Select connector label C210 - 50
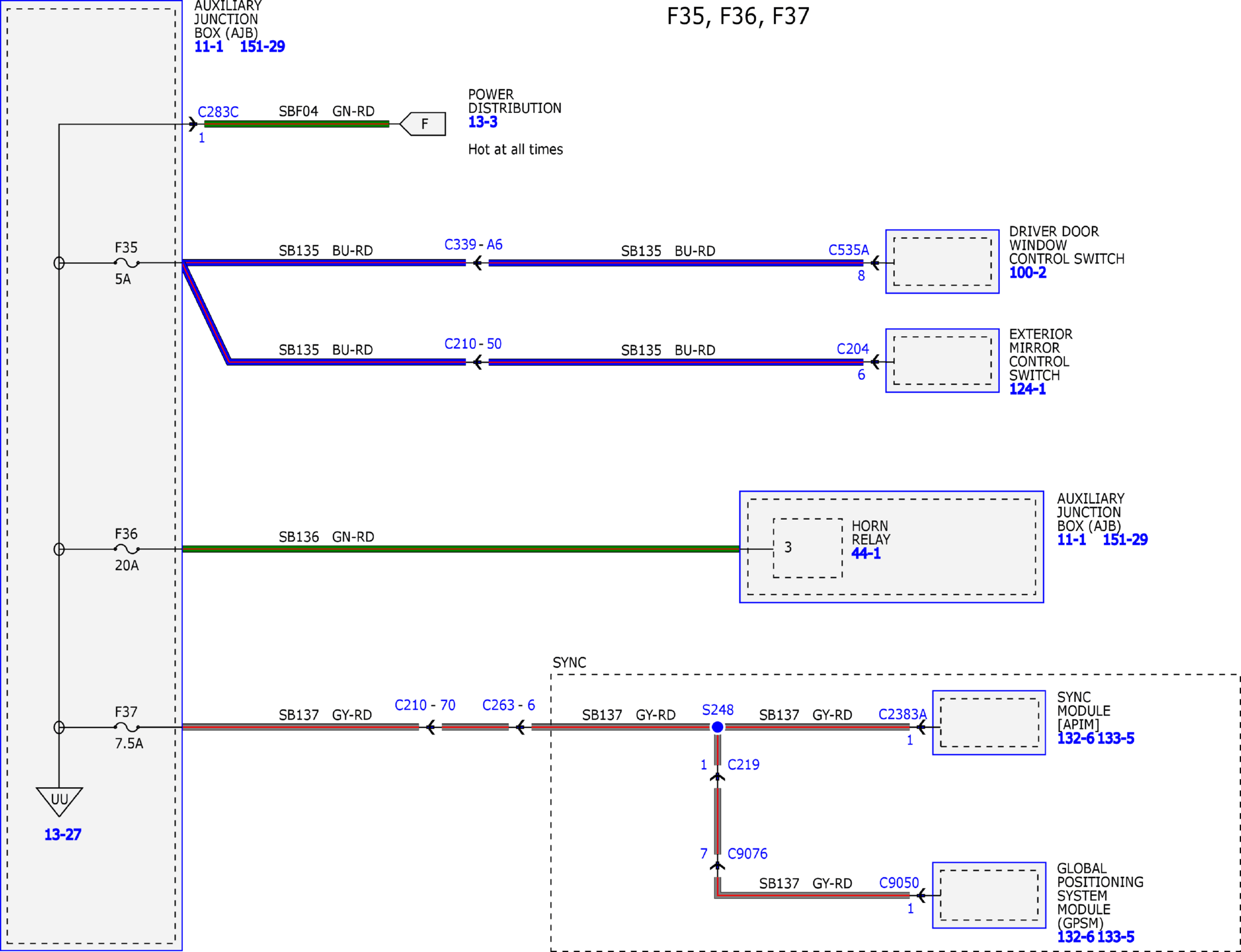The width and height of the screenshot is (1241, 952). [473, 344]
